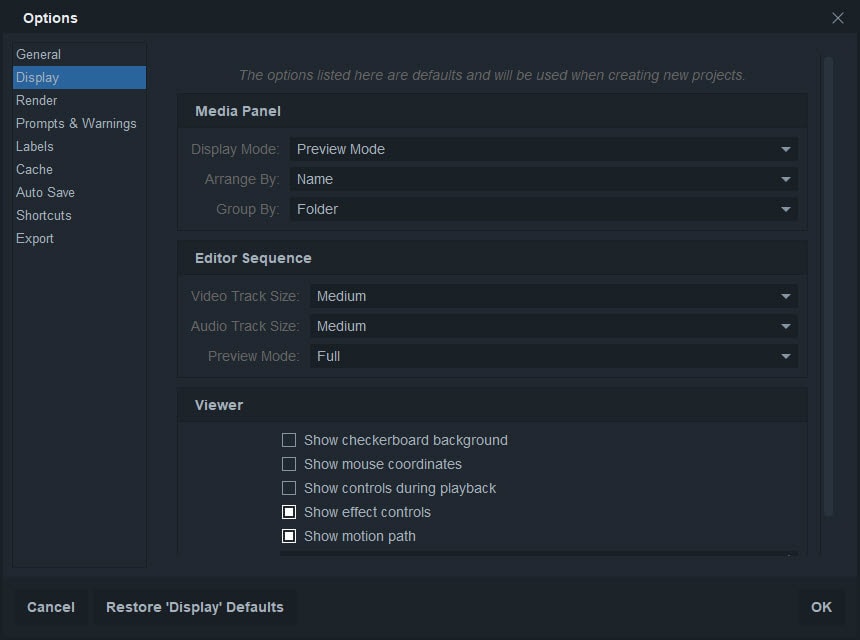Viewport: 860px width, 640px height.
Task: Open the Auto Save settings
Action: (x=45, y=192)
